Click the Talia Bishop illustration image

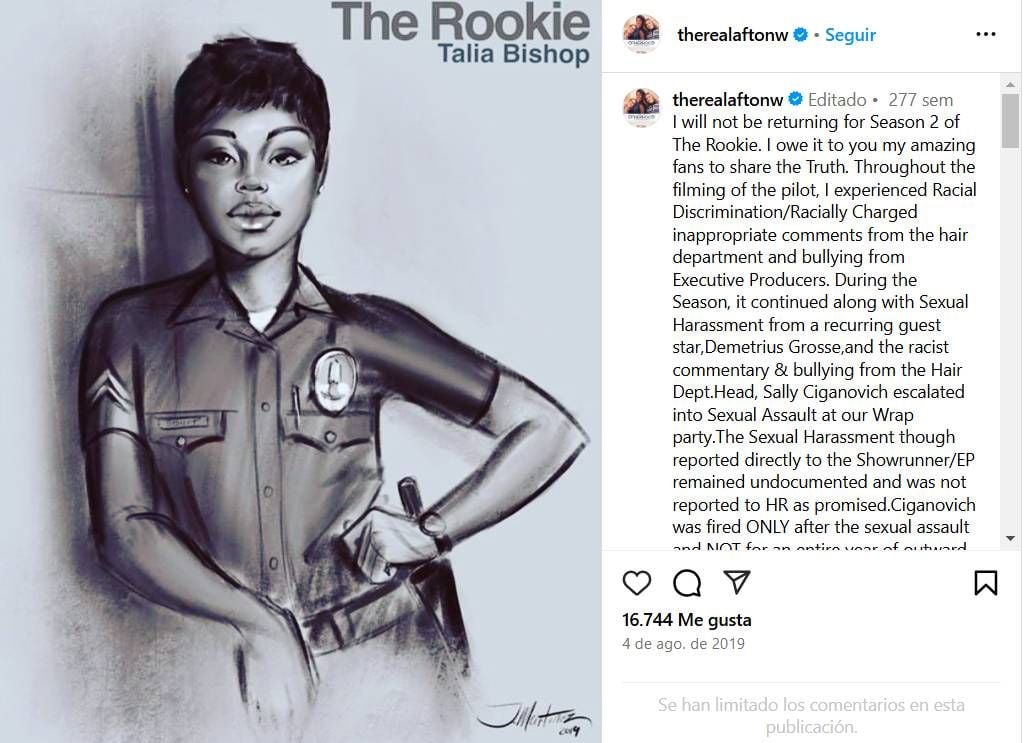click(x=301, y=371)
